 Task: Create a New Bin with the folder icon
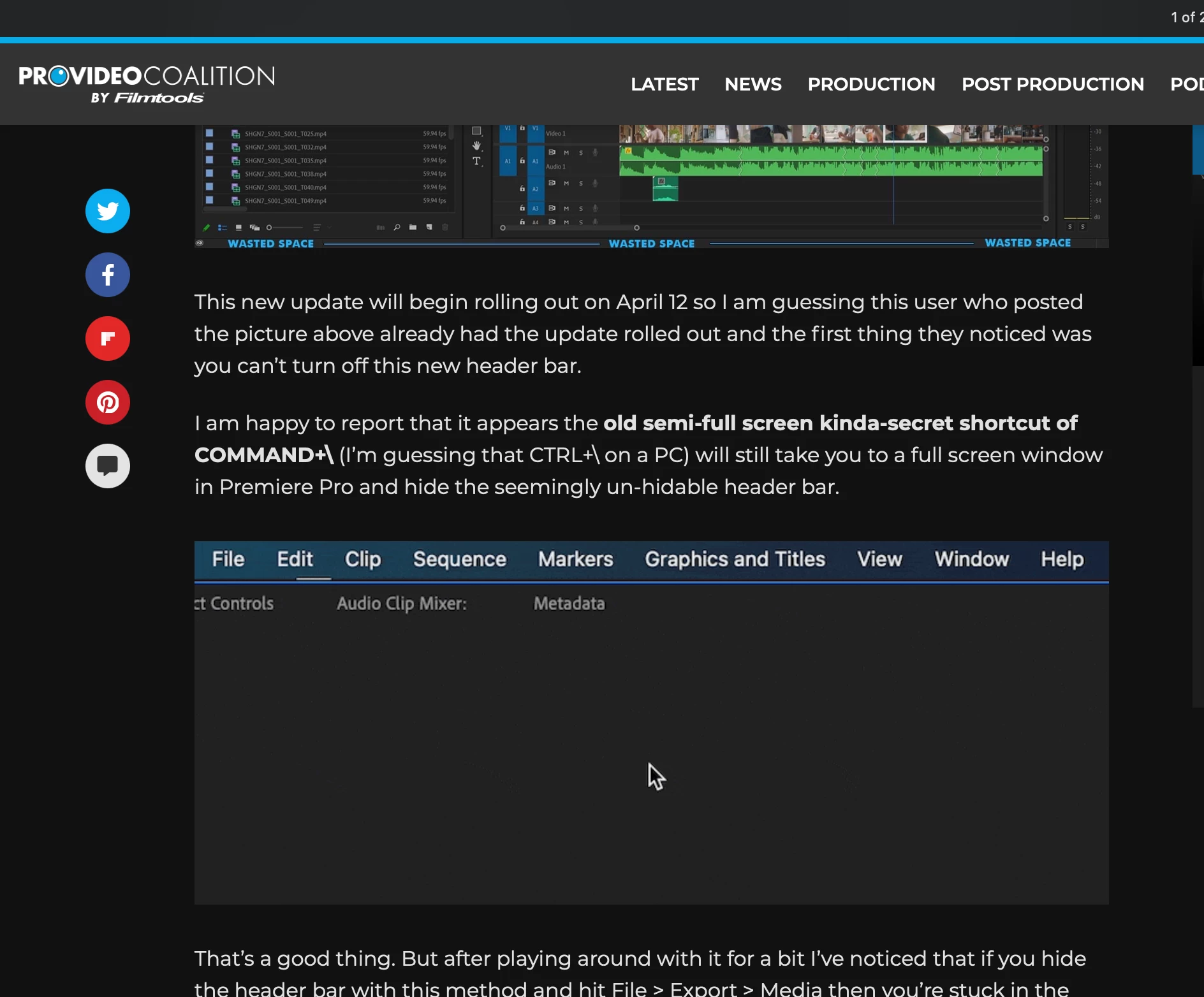[413, 228]
